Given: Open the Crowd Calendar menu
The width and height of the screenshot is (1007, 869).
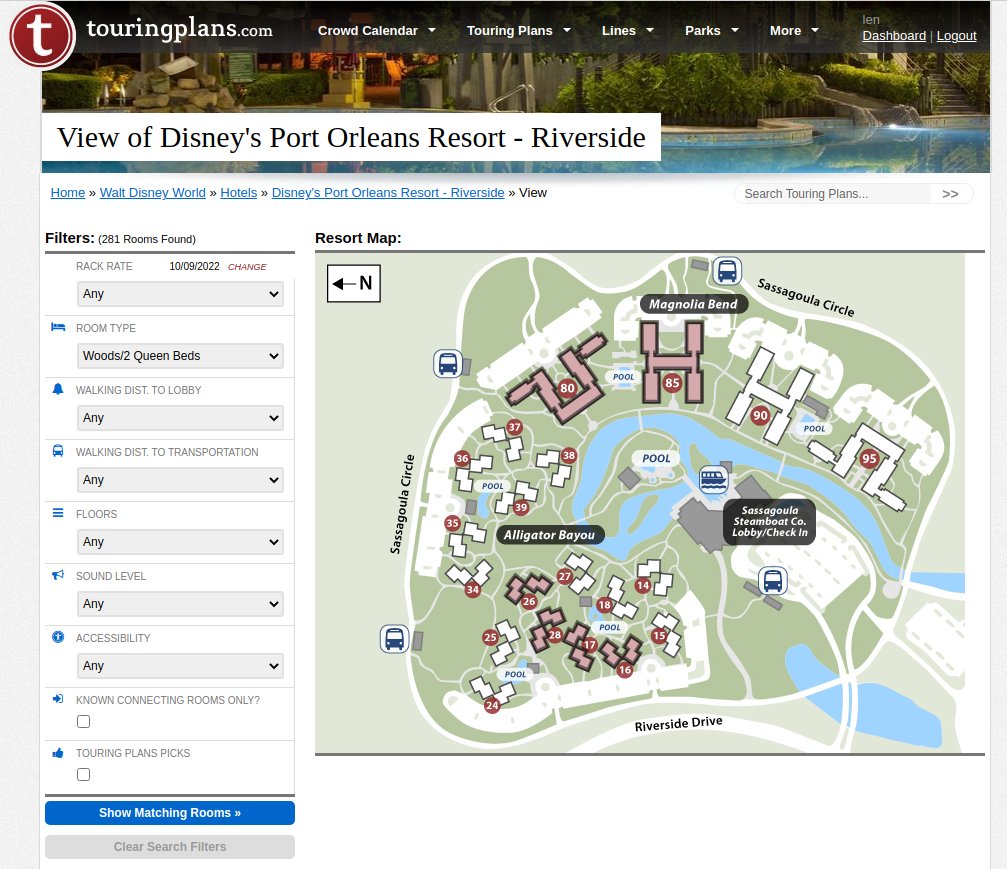Looking at the screenshot, I should click(376, 31).
